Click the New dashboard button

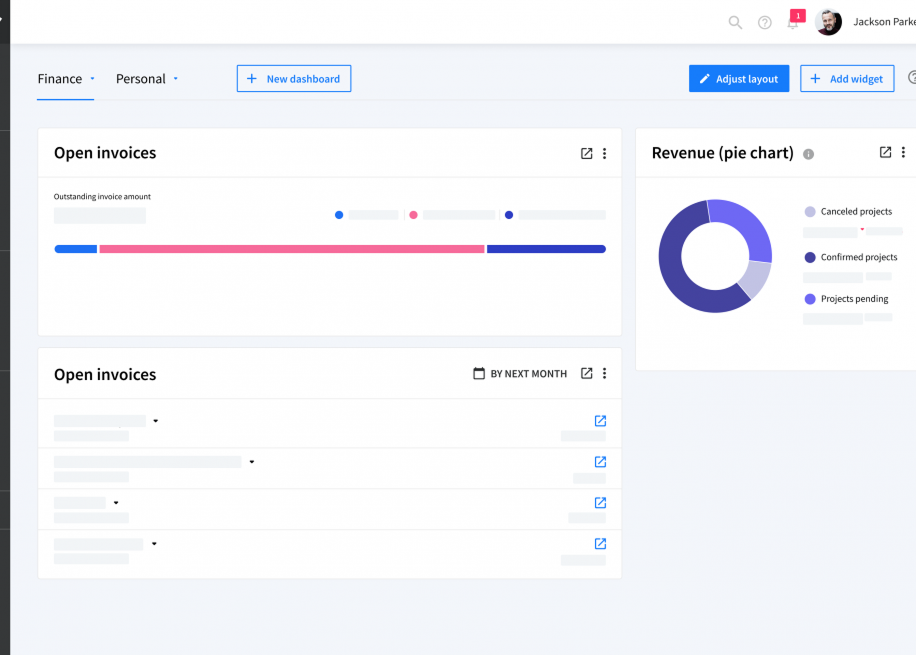[294, 78]
